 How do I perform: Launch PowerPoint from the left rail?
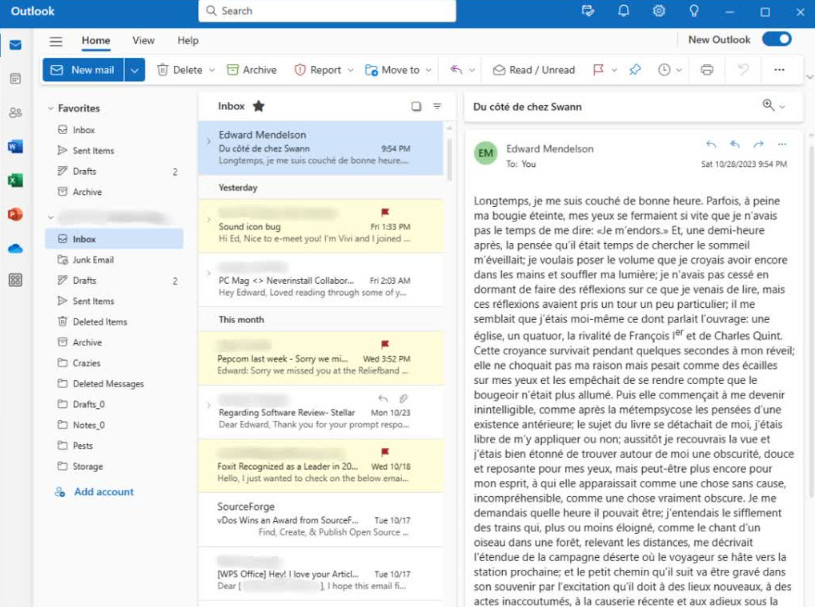(x=16, y=214)
